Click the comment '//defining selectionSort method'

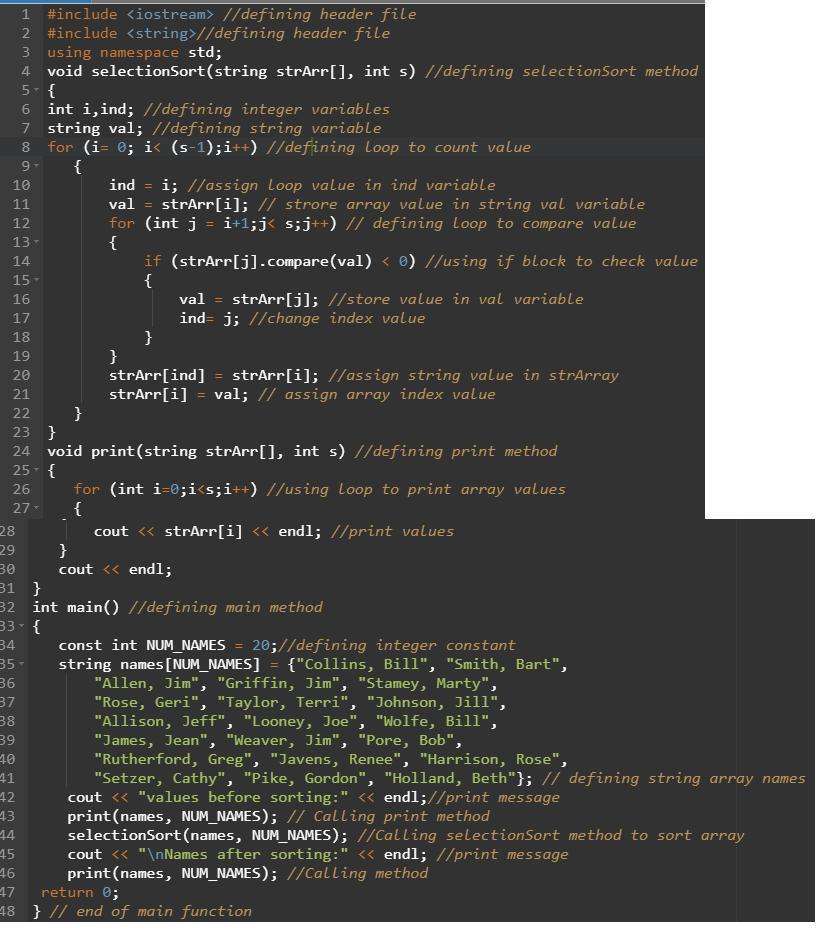[x=562, y=71]
